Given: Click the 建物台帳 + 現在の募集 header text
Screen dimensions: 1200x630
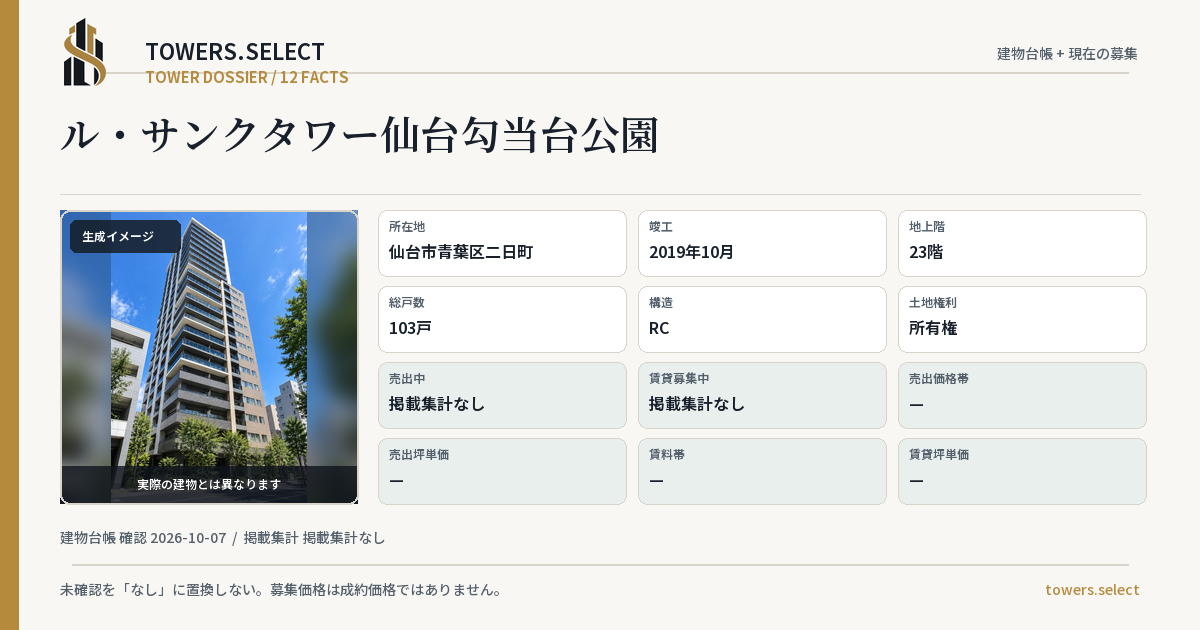Looking at the screenshot, I should pos(1067,54).
